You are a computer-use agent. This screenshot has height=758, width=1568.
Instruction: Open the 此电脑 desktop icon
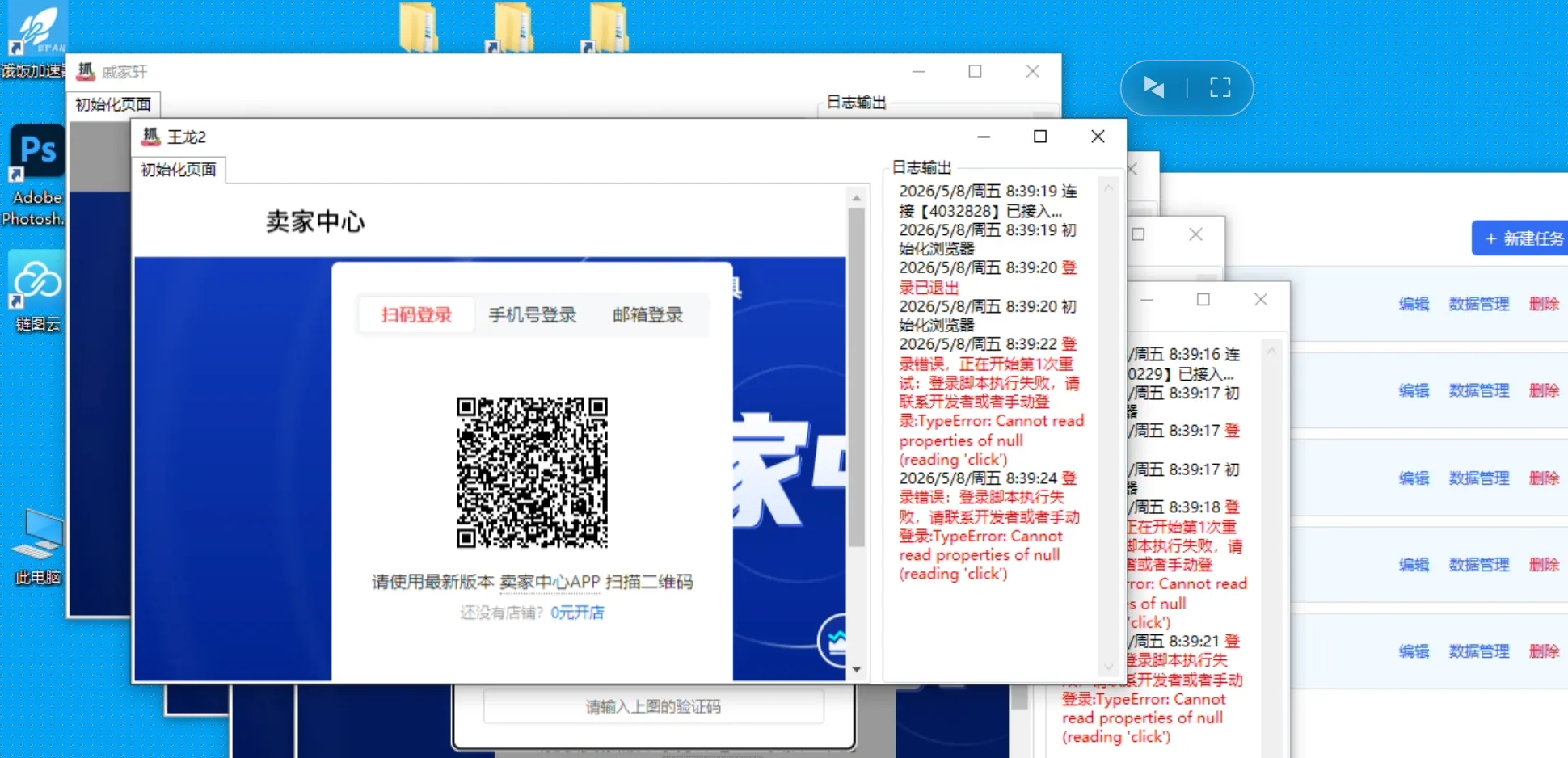point(37,546)
